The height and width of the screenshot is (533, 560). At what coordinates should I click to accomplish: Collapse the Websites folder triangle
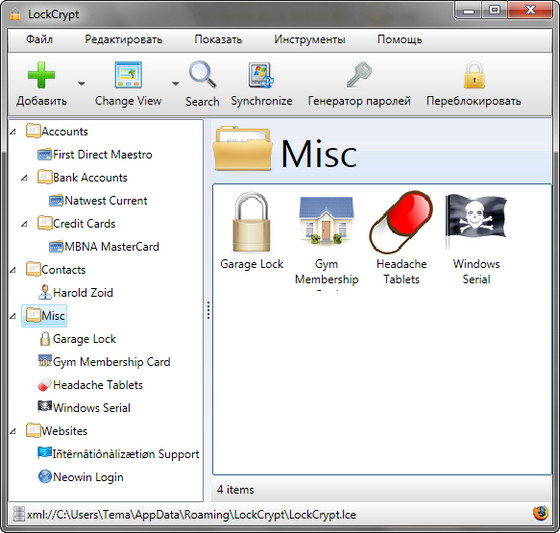(13, 431)
